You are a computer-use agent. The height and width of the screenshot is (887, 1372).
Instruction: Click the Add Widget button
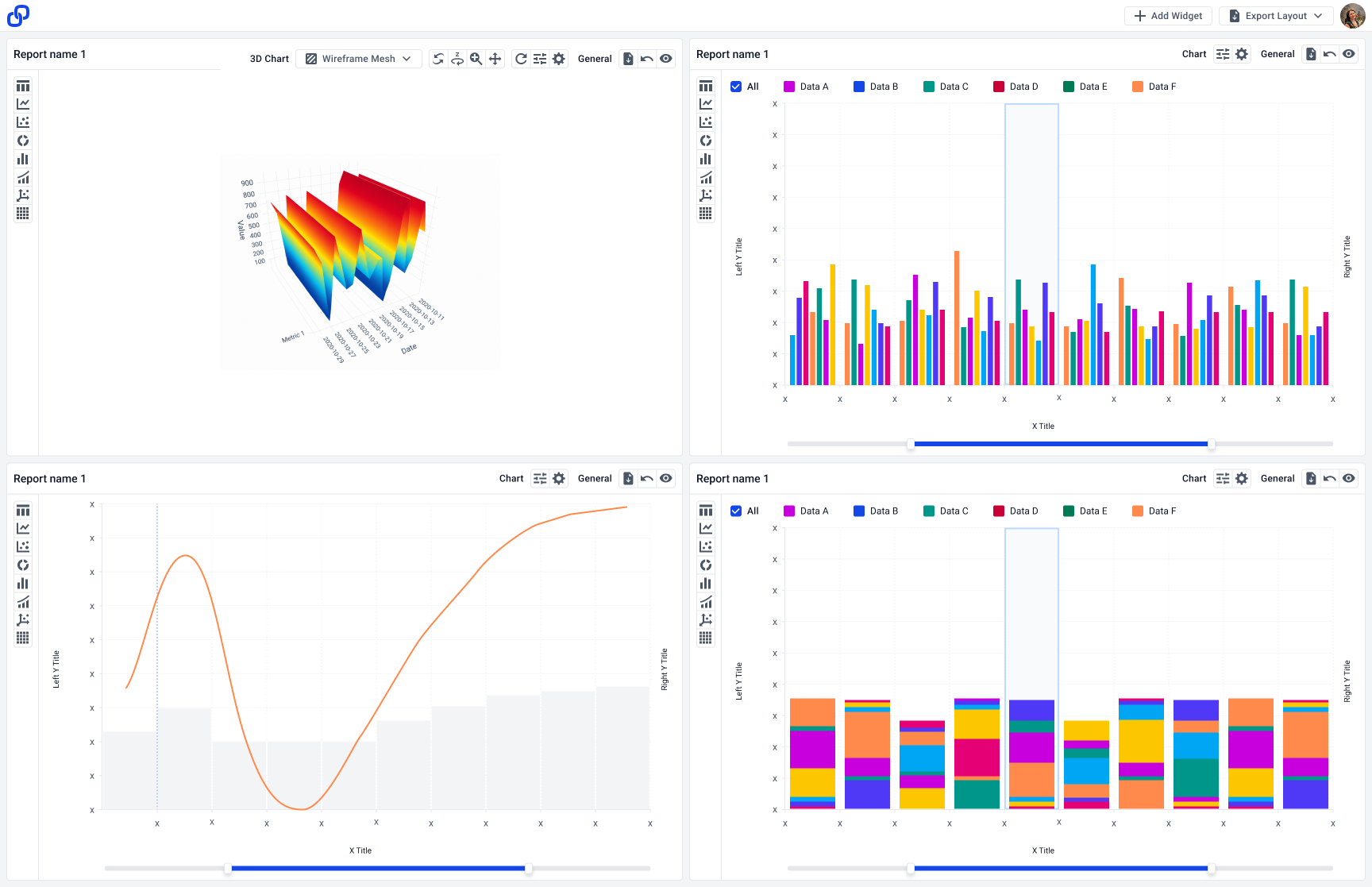(x=1168, y=16)
